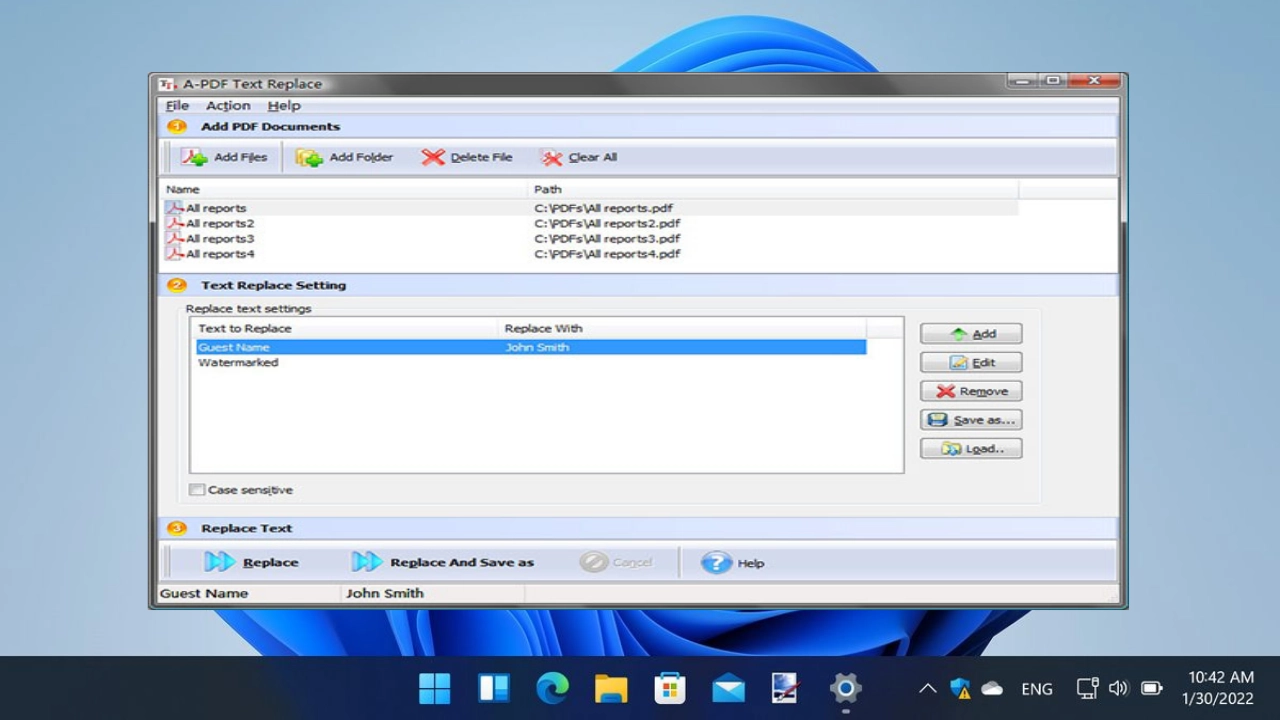Click the step 1 Add PDF Documents icon

click(x=177, y=126)
